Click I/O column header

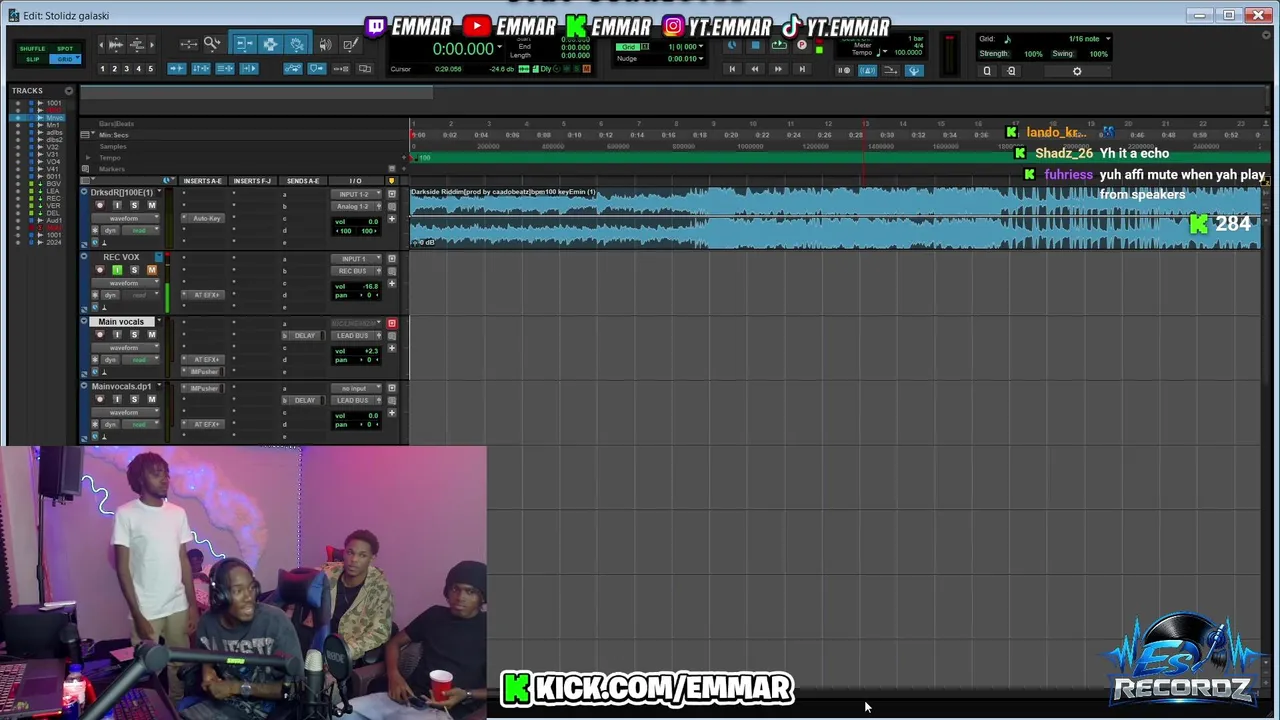pos(356,181)
